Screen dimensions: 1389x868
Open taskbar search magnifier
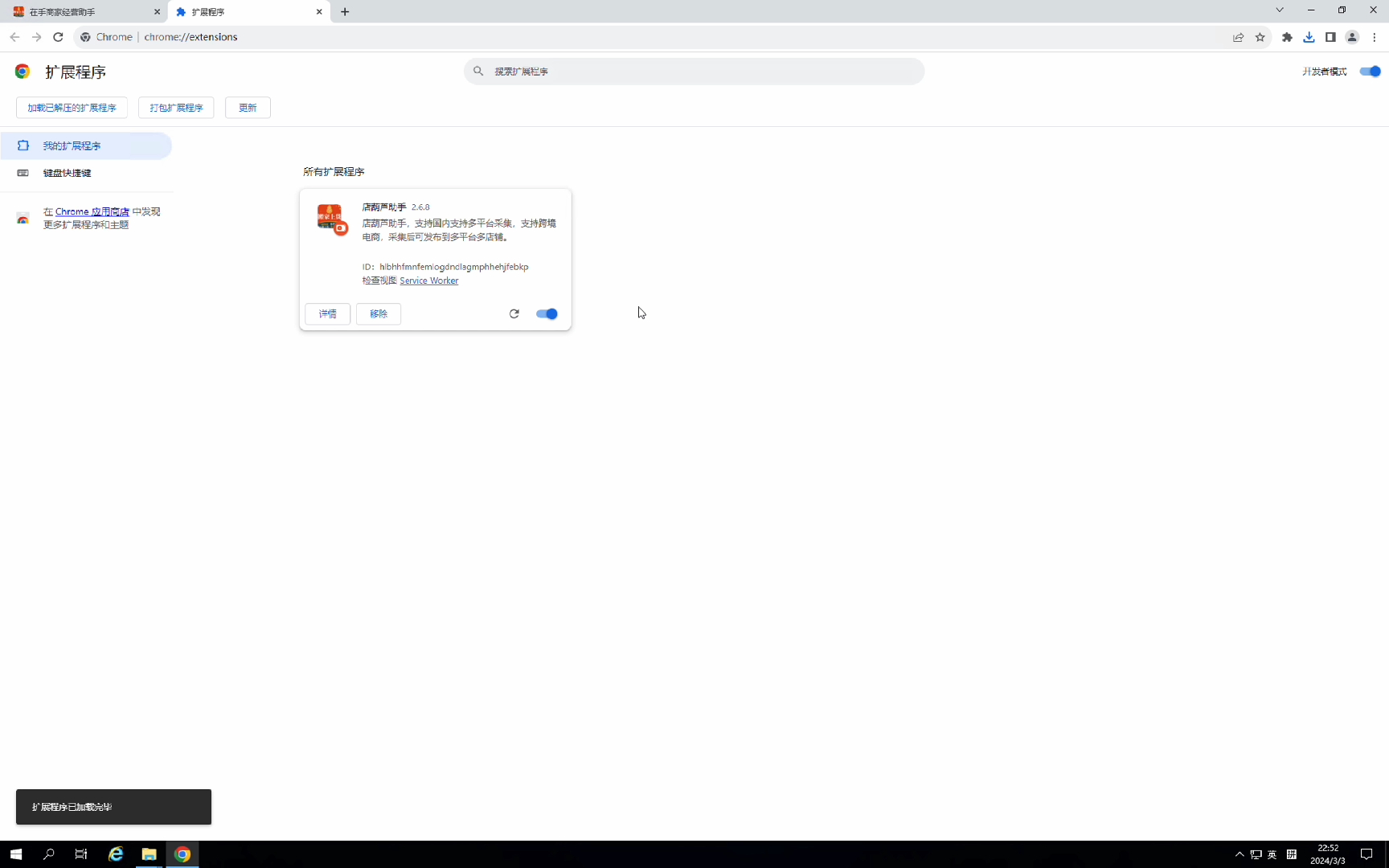(x=49, y=854)
